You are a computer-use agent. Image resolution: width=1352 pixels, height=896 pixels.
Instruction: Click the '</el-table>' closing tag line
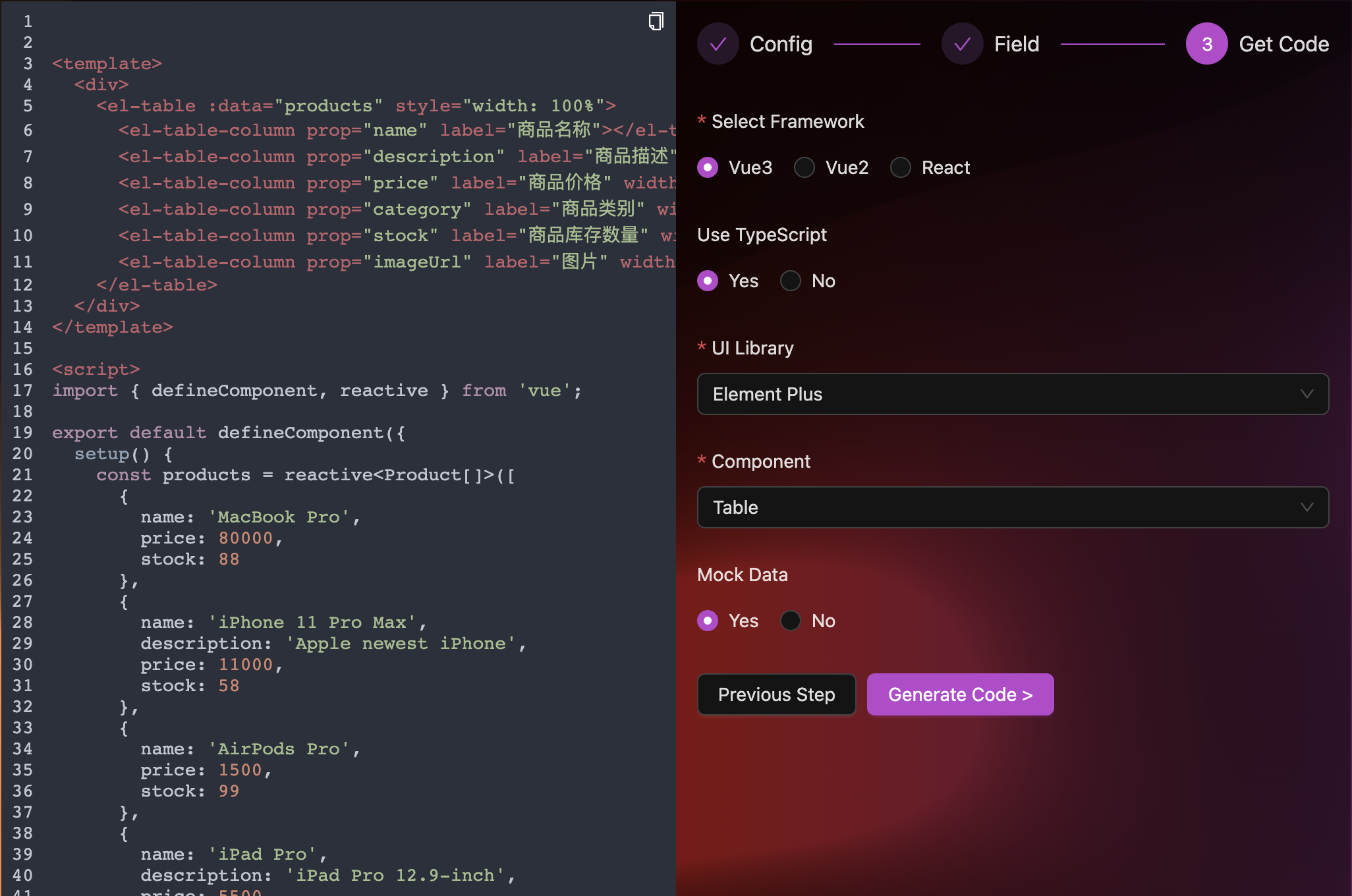click(156, 285)
